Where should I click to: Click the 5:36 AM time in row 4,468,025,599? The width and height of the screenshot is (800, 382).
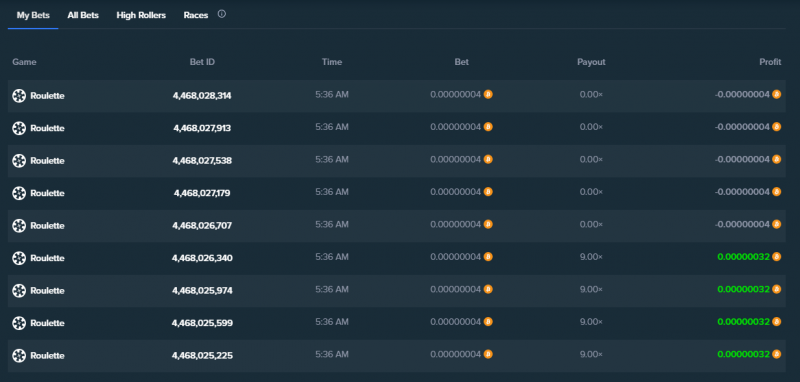click(332, 322)
